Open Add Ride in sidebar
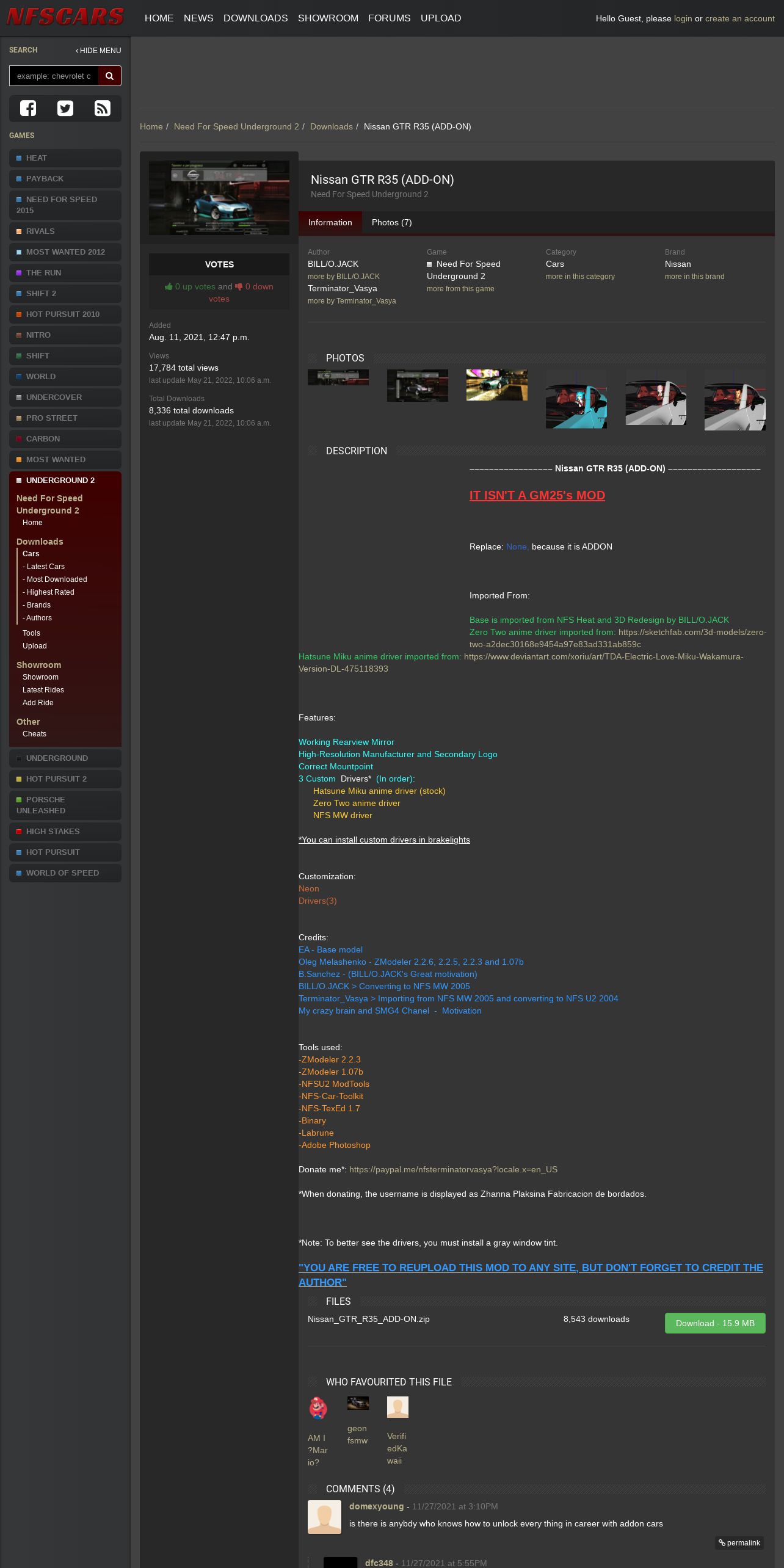 point(38,703)
